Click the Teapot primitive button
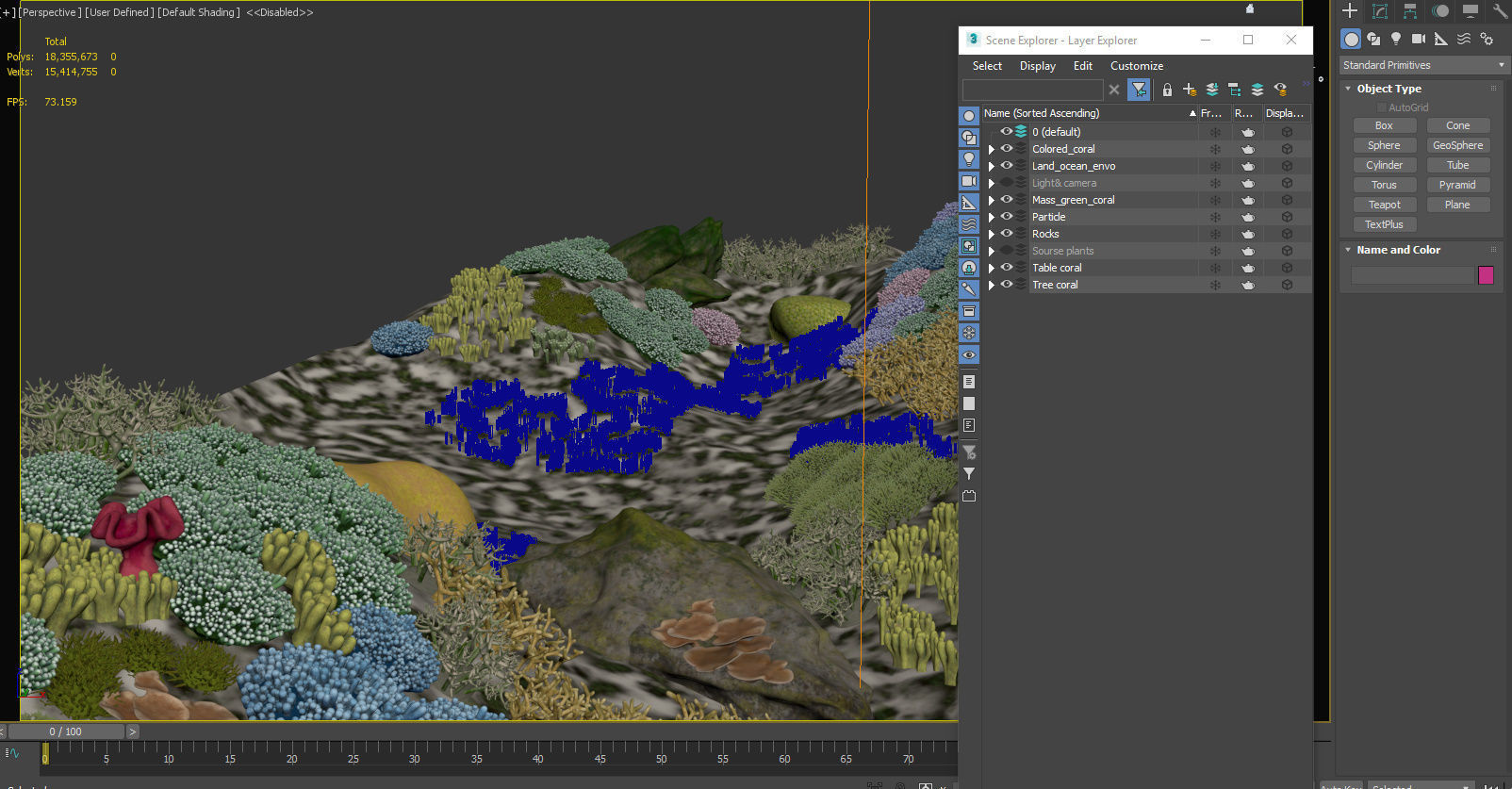The image size is (1512, 789). [1384, 205]
